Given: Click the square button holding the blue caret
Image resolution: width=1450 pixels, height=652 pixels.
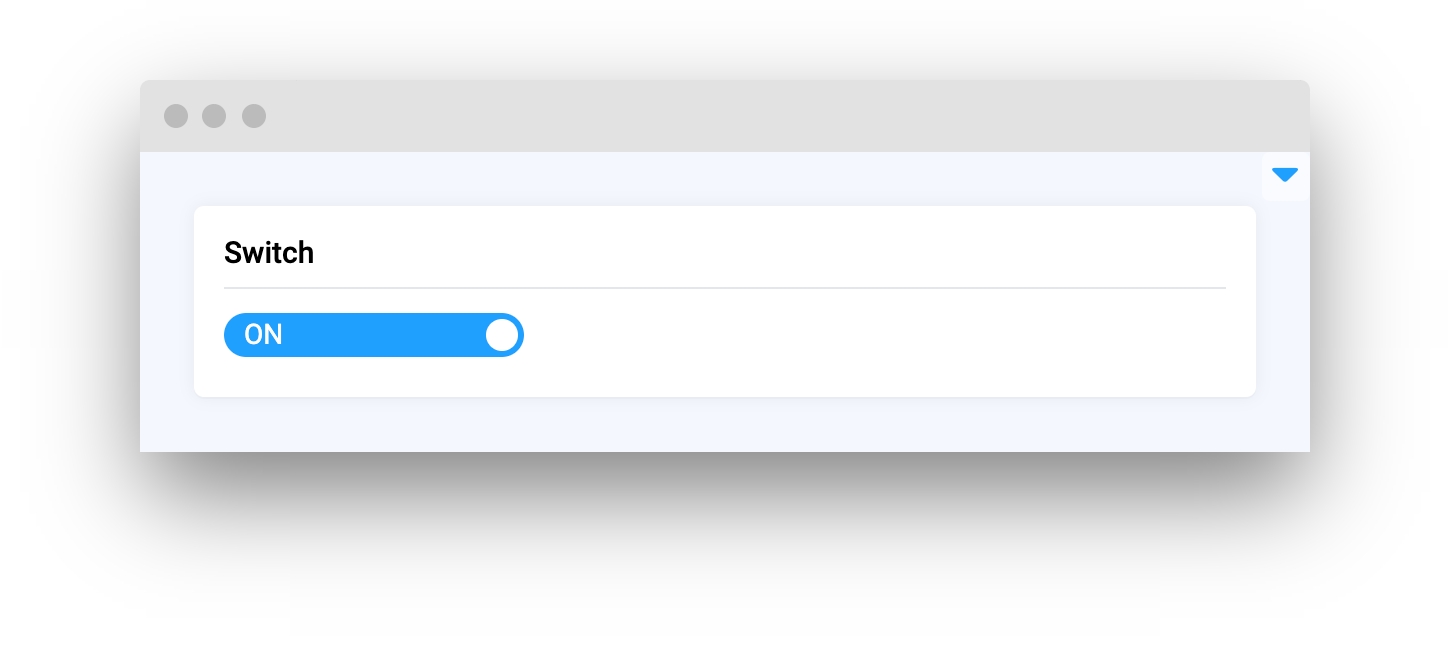Looking at the screenshot, I should coord(1285,176).
